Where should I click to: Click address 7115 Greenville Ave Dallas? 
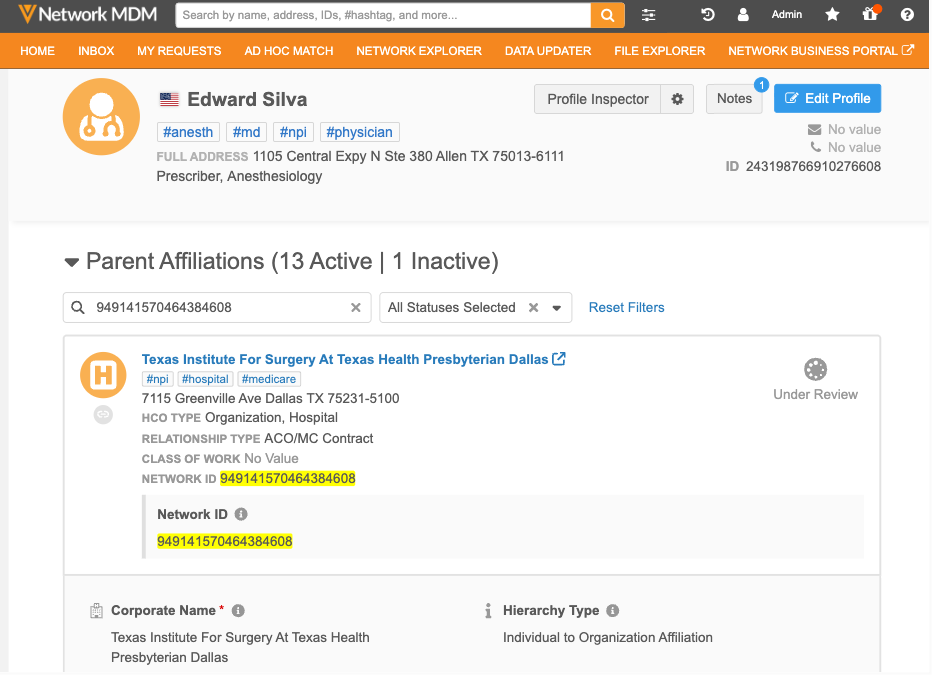click(270, 398)
